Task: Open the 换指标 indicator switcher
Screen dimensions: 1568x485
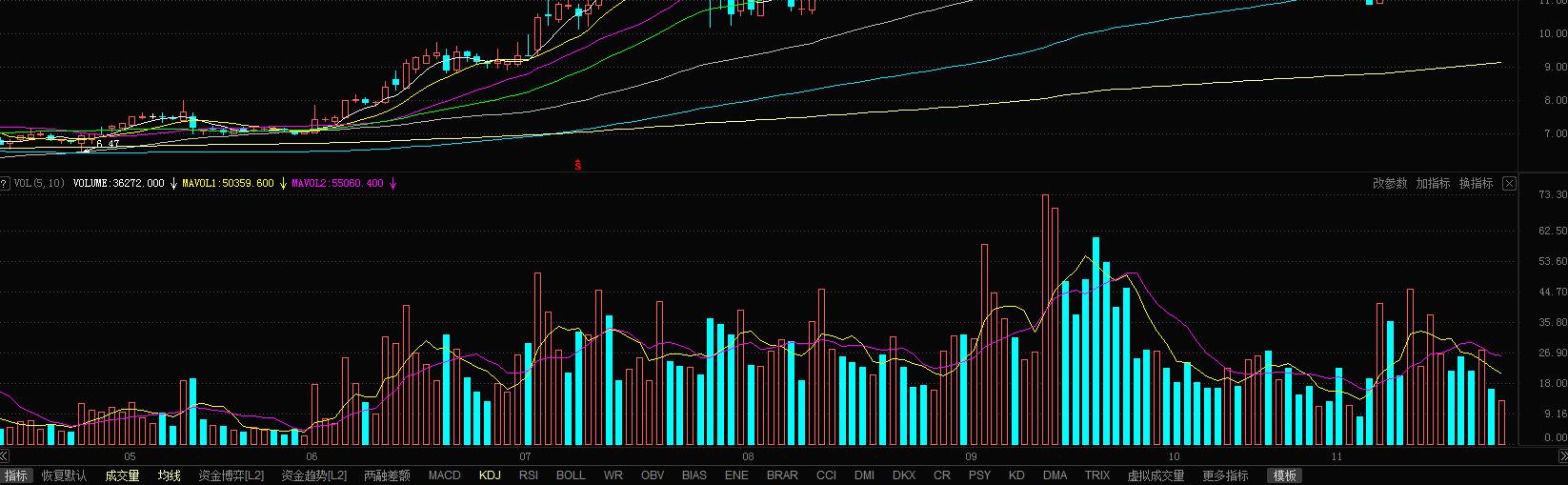Action: coord(1477,183)
